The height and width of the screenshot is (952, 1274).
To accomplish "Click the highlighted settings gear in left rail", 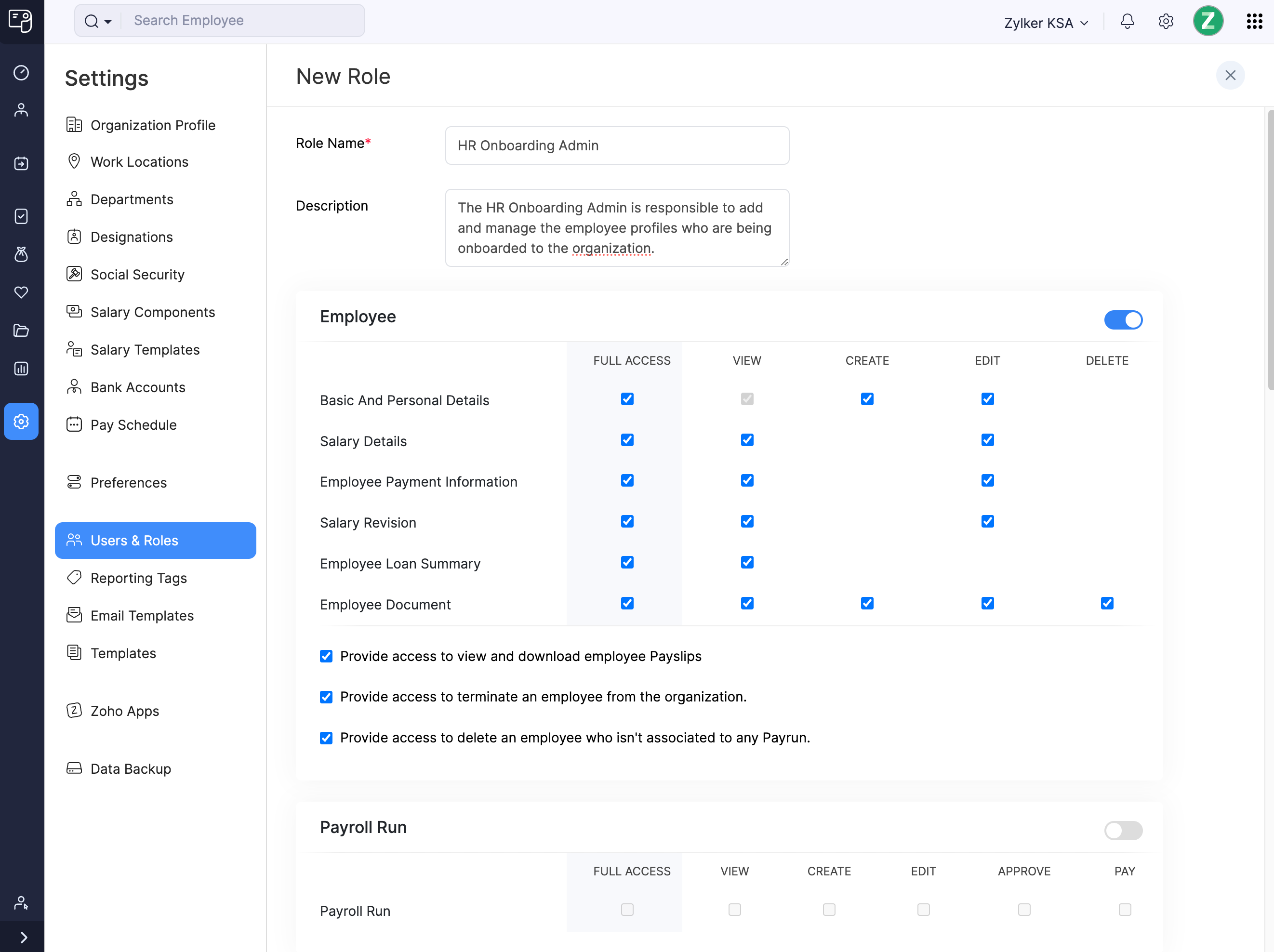I will click(21, 422).
